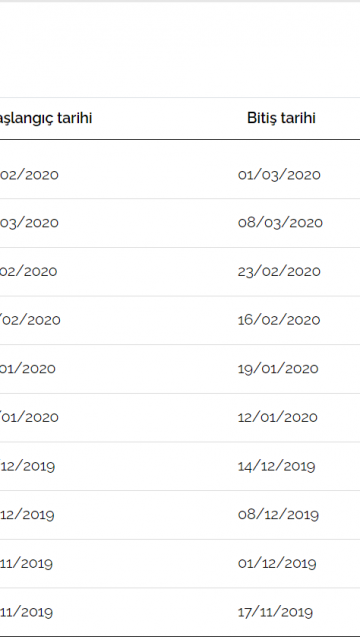
Task: Click start date beside 17/11/2019
Action: 26,612
